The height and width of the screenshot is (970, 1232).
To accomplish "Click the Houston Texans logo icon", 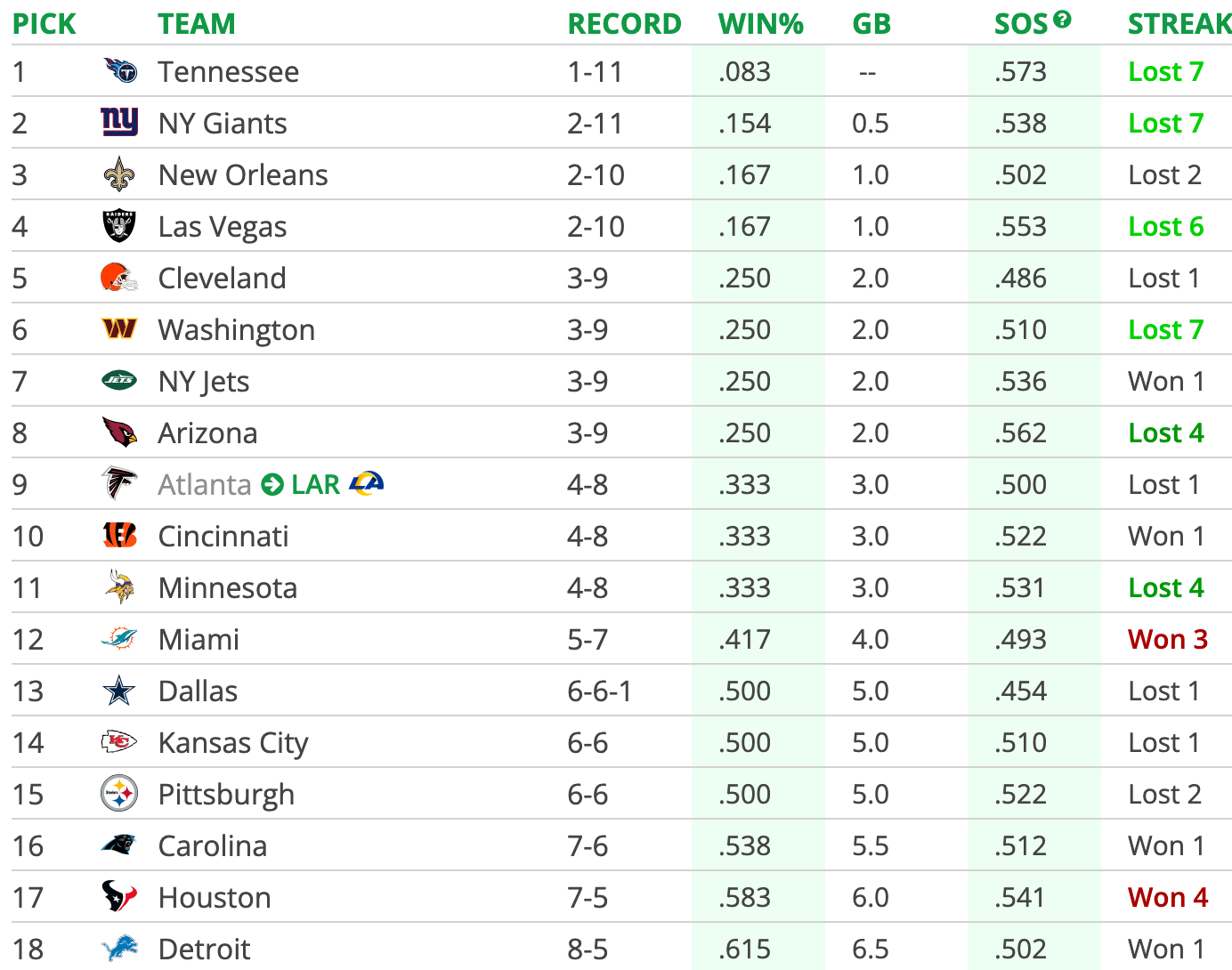I will 119,897.
